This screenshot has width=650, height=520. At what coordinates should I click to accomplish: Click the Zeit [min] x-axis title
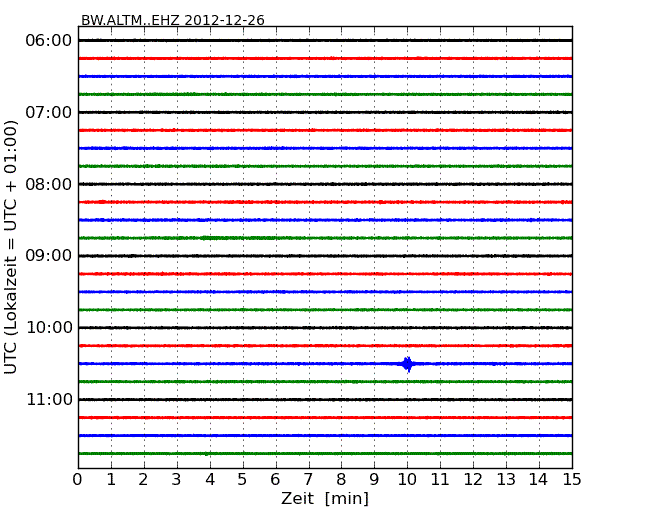[x=325, y=498]
